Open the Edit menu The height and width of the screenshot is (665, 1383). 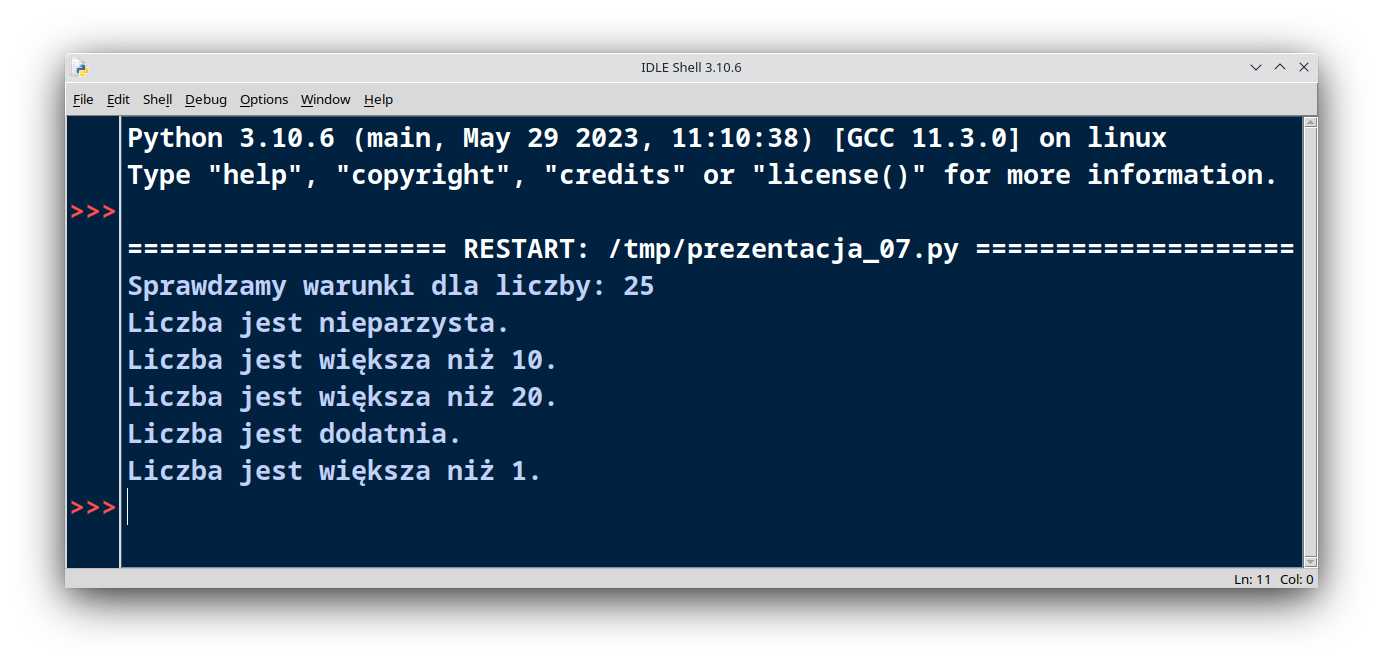tap(118, 100)
